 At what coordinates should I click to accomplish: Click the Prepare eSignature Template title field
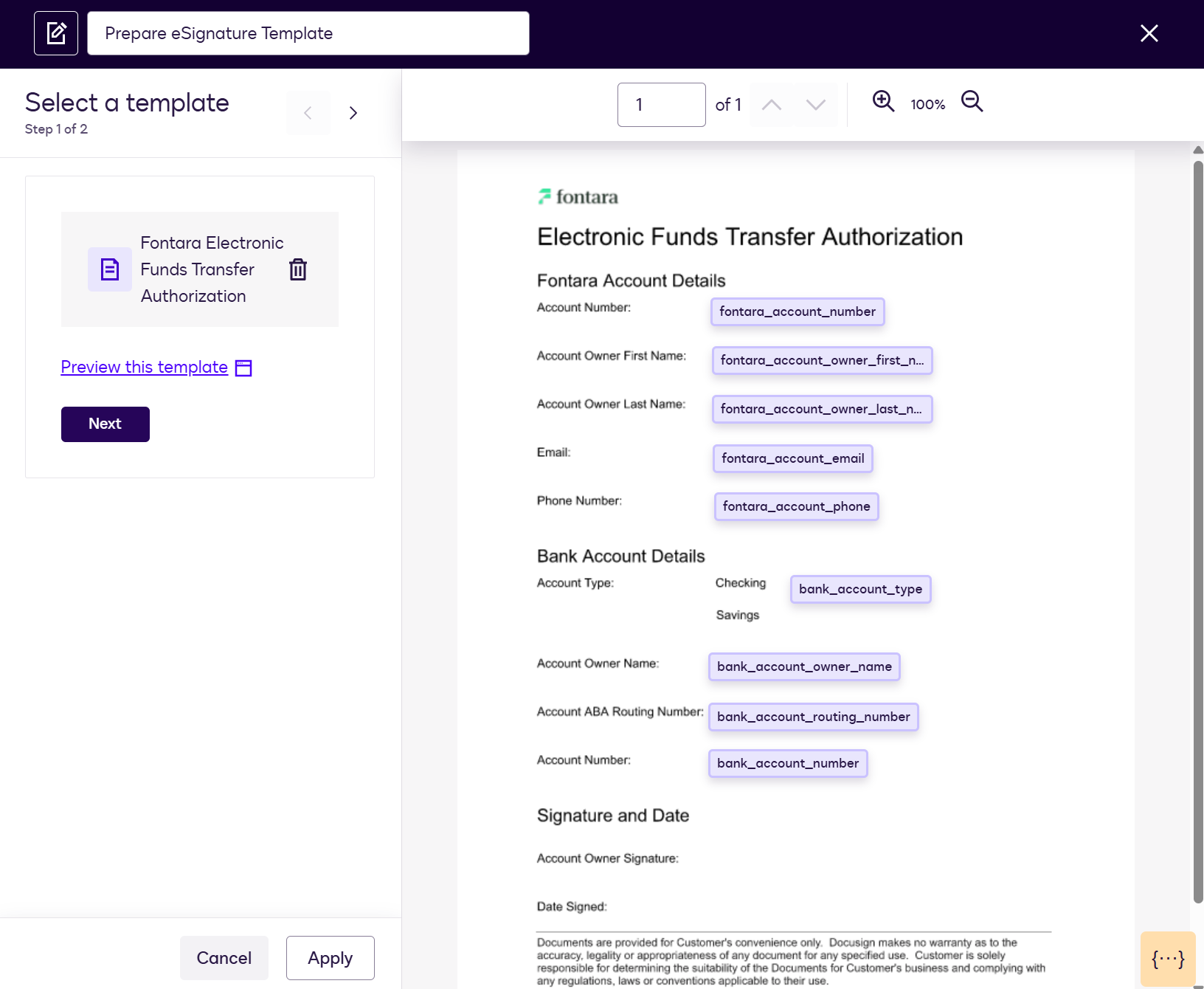click(x=308, y=33)
